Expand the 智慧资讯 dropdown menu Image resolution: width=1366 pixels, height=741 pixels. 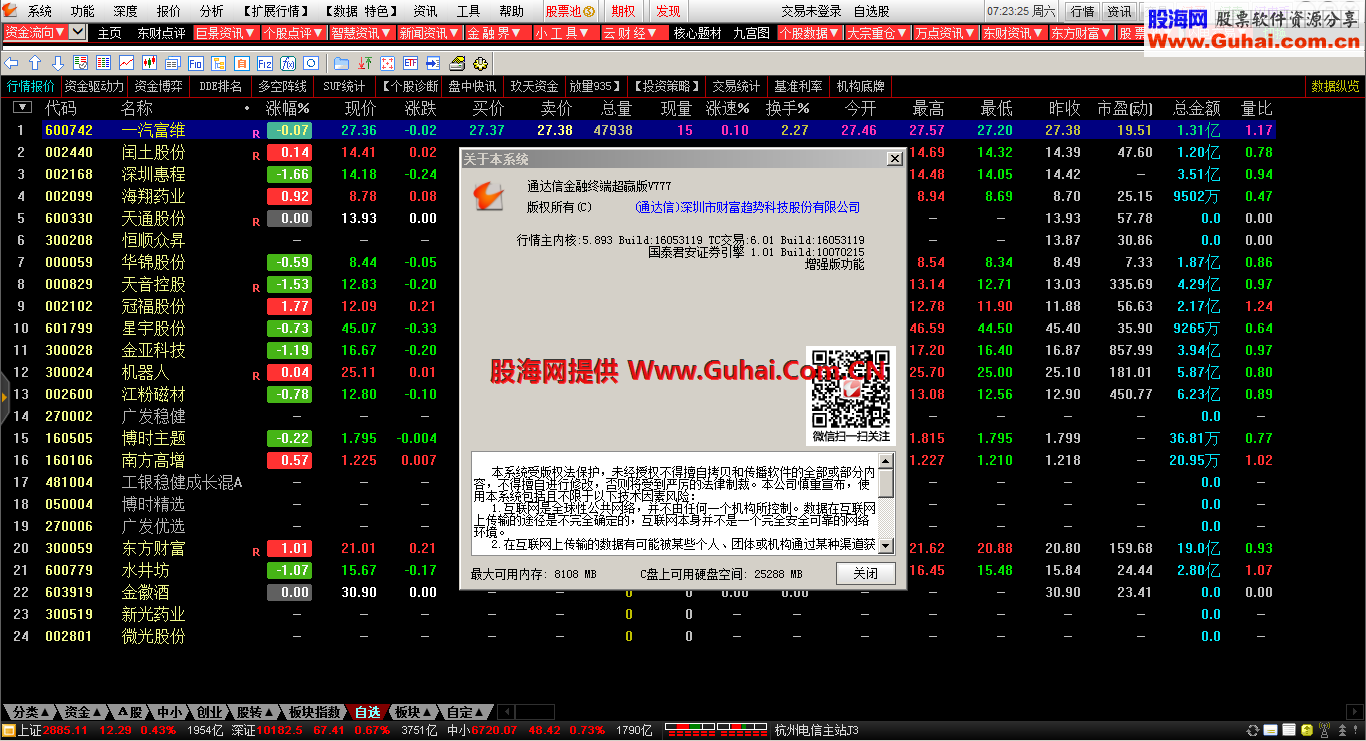(x=362, y=33)
